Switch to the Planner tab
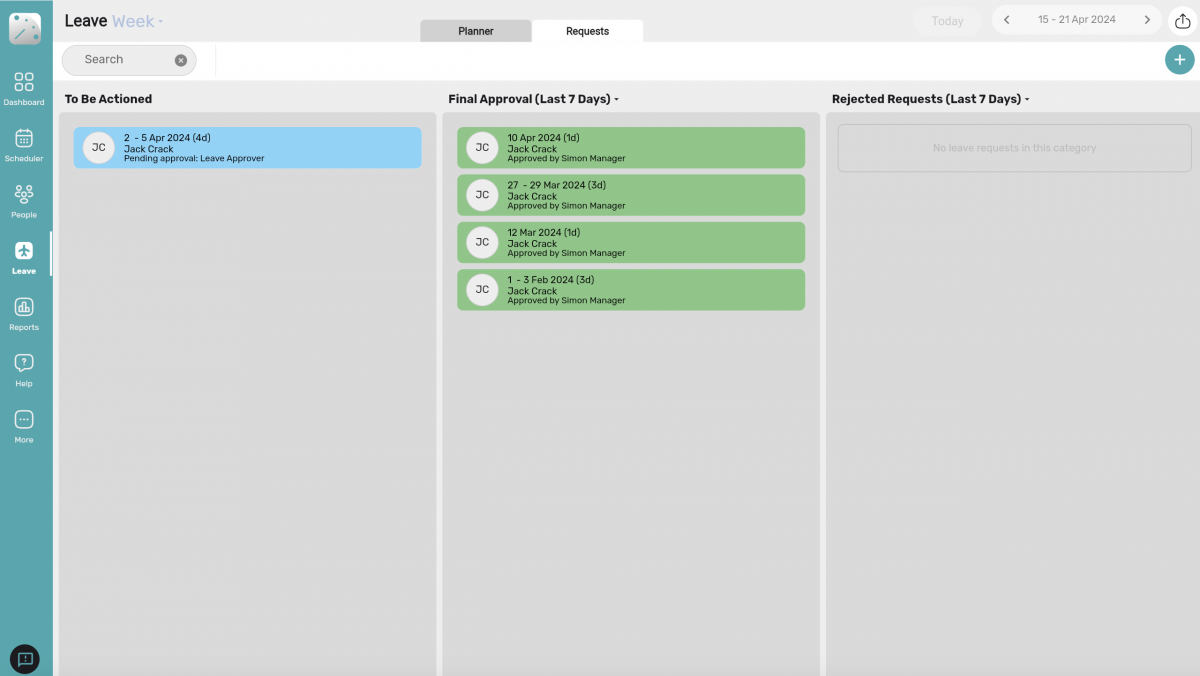This screenshot has width=1200, height=676. coord(476,31)
